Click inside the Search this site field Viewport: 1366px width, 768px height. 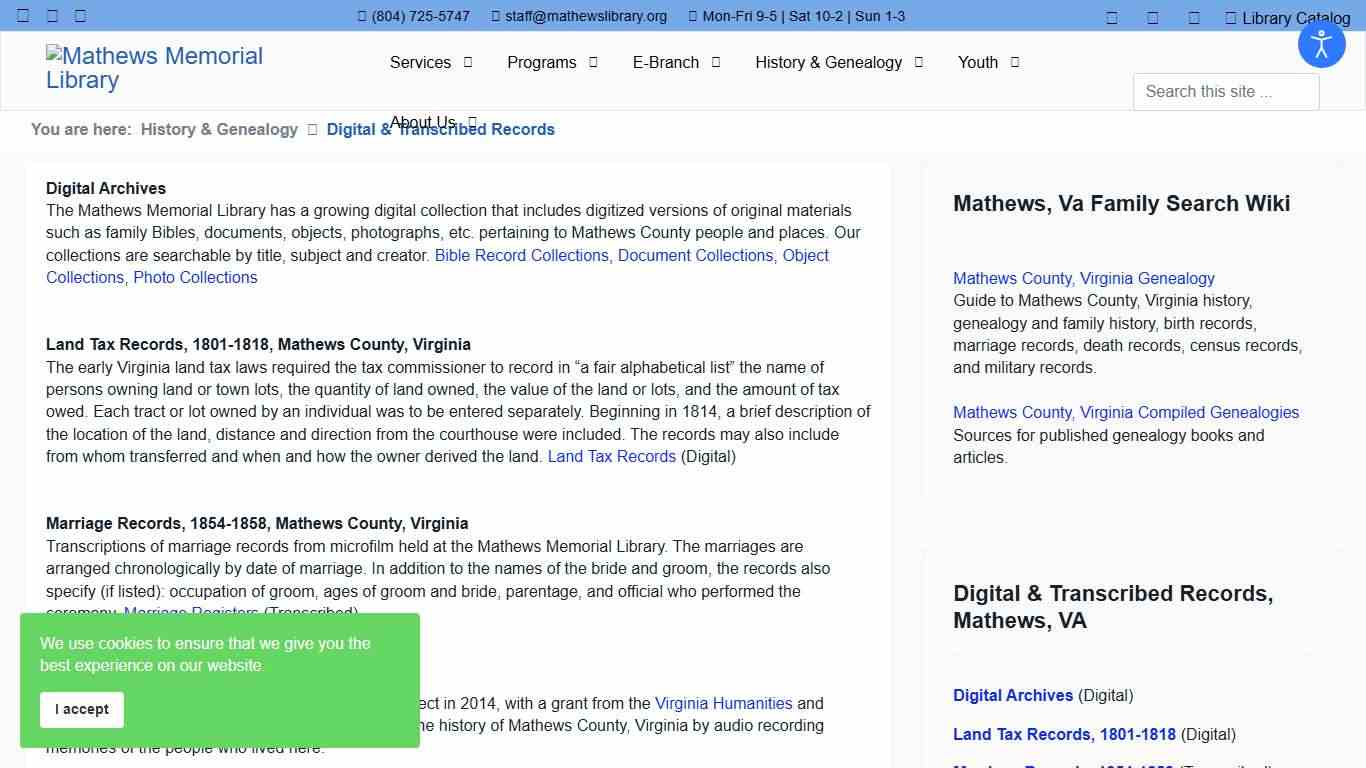1225,91
